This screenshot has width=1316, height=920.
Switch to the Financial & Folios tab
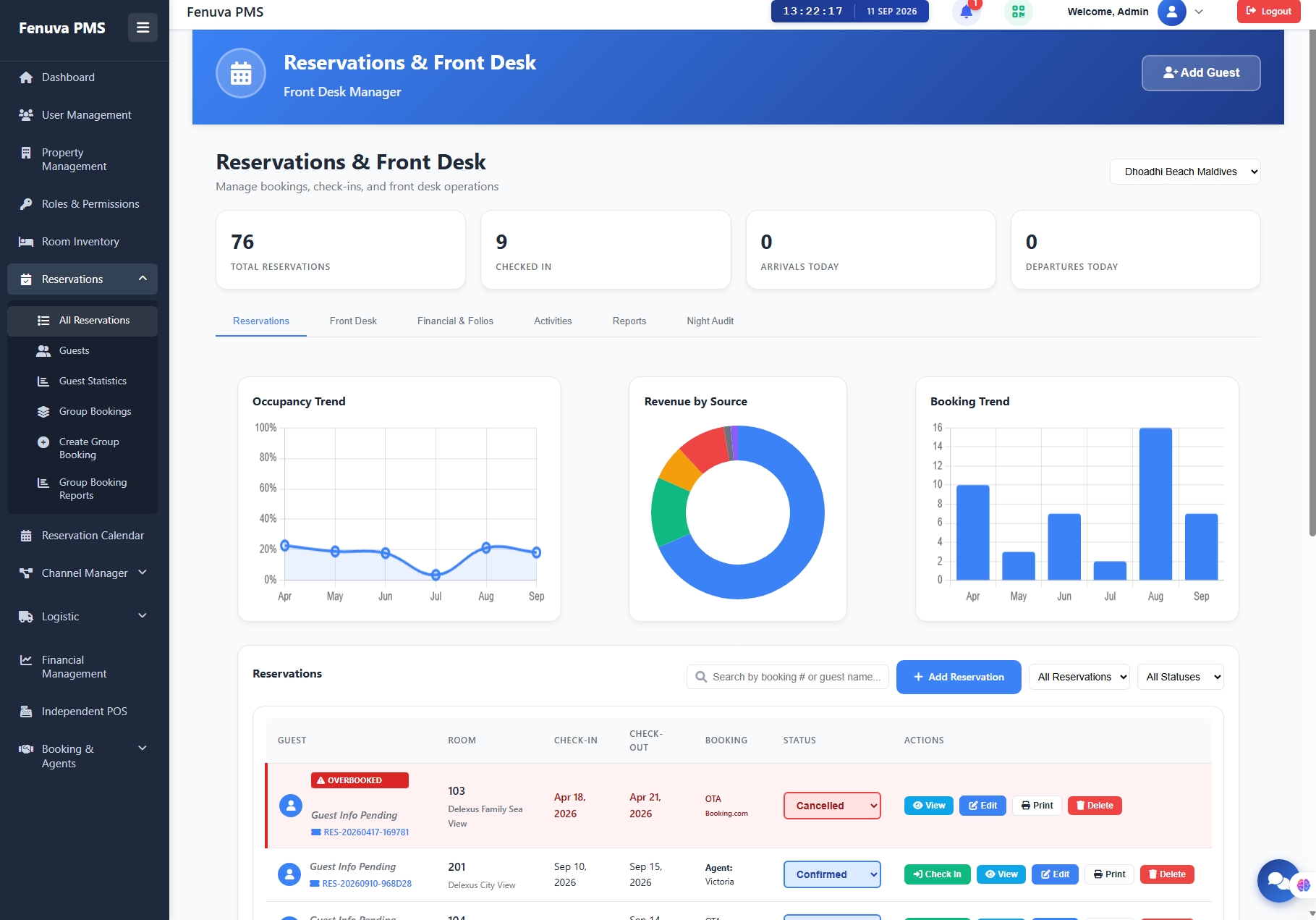coord(455,321)
